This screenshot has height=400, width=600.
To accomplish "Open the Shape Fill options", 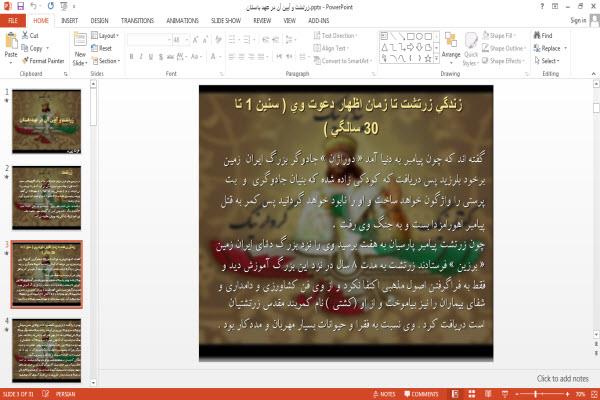I will point(499,36).
